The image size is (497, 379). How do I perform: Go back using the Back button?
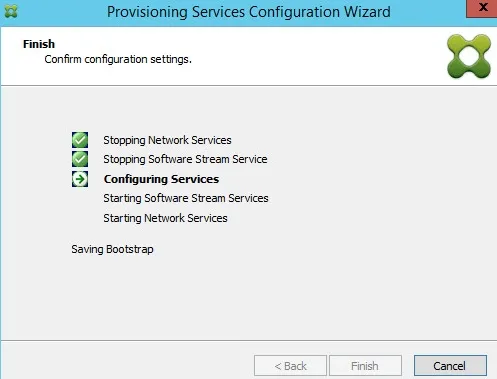pos(290,366)
